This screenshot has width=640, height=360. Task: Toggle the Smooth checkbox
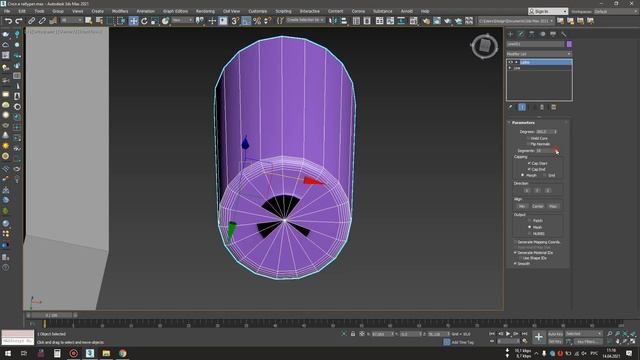click(516, 264)
